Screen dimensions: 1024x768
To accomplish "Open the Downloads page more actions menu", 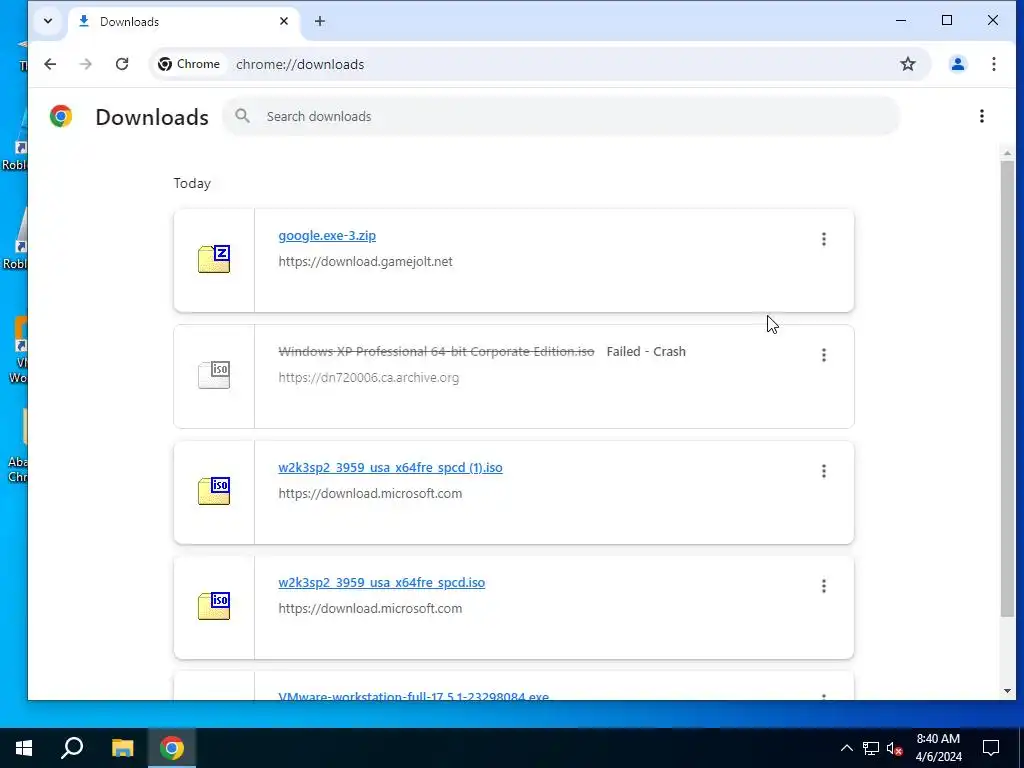I will coord(982,116).
